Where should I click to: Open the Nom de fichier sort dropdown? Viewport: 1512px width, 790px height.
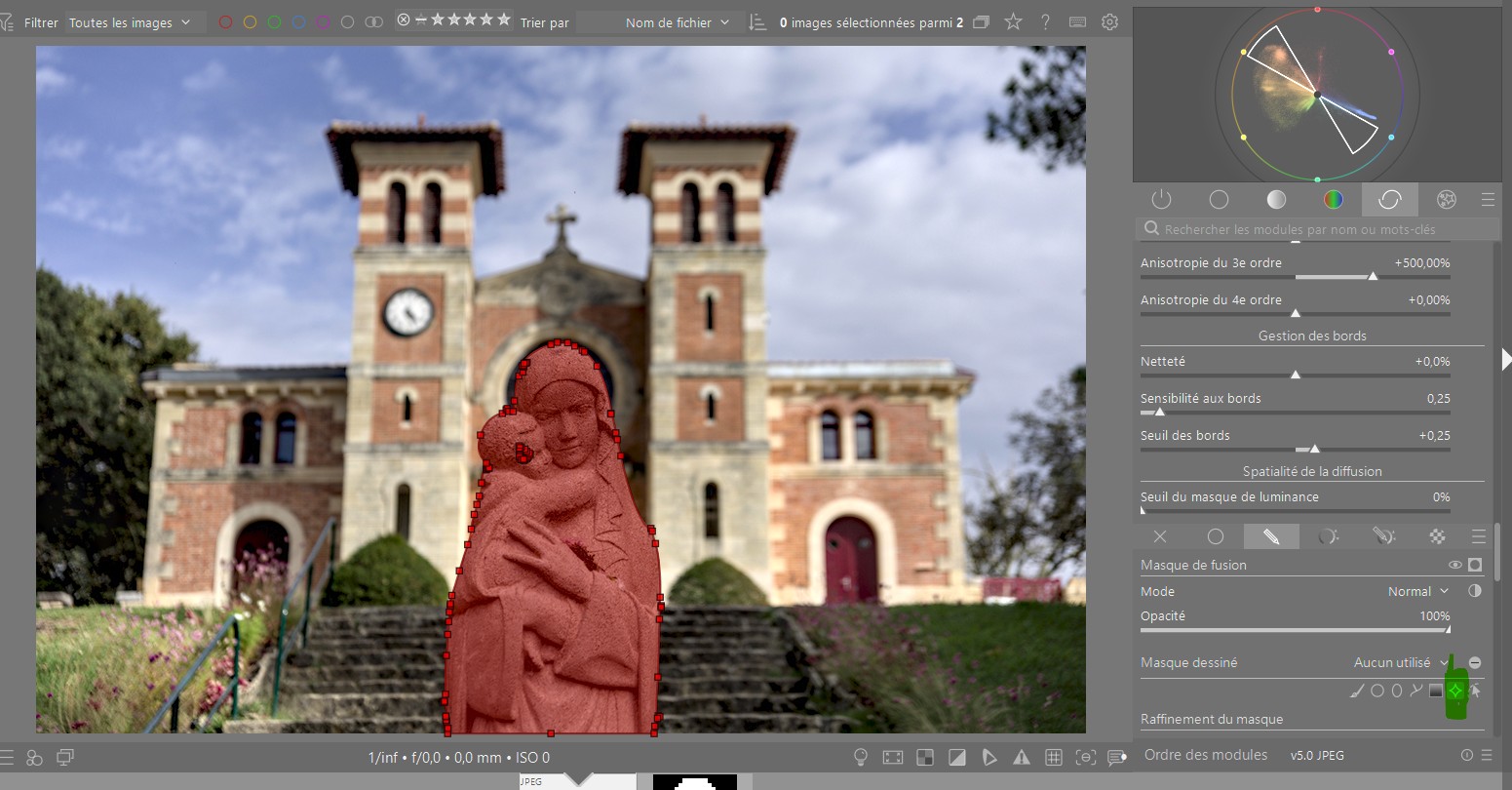click(x=678, y=22)
